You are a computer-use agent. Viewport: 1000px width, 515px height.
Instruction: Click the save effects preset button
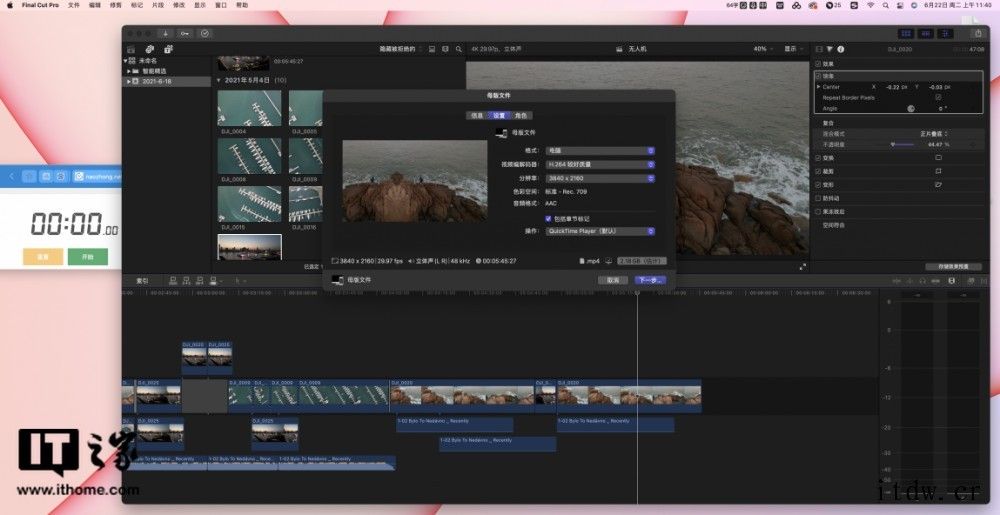pyautogui.click(x=955, y=266)
